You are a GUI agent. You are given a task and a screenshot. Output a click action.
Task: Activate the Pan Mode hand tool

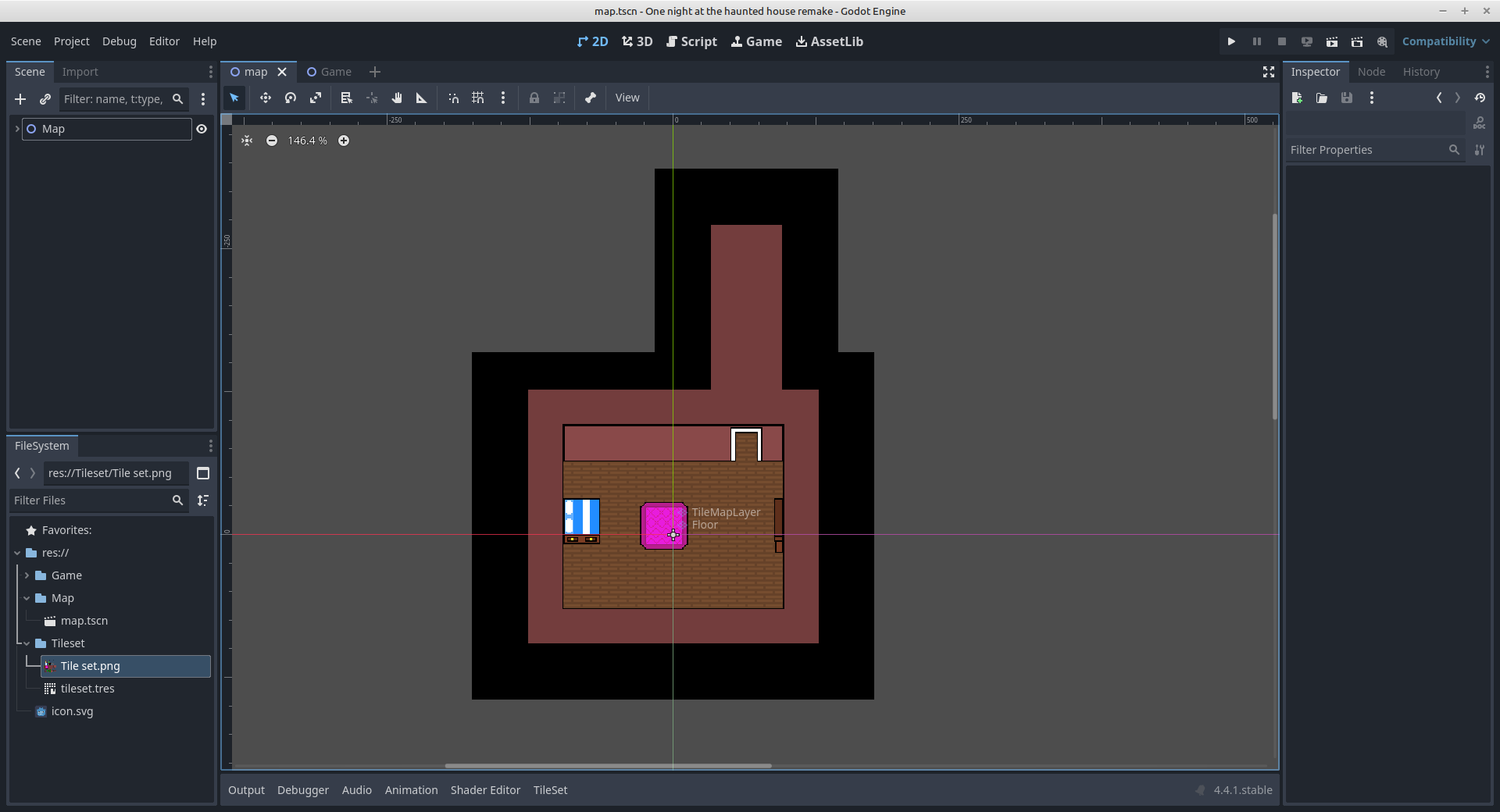pos(397,98)
